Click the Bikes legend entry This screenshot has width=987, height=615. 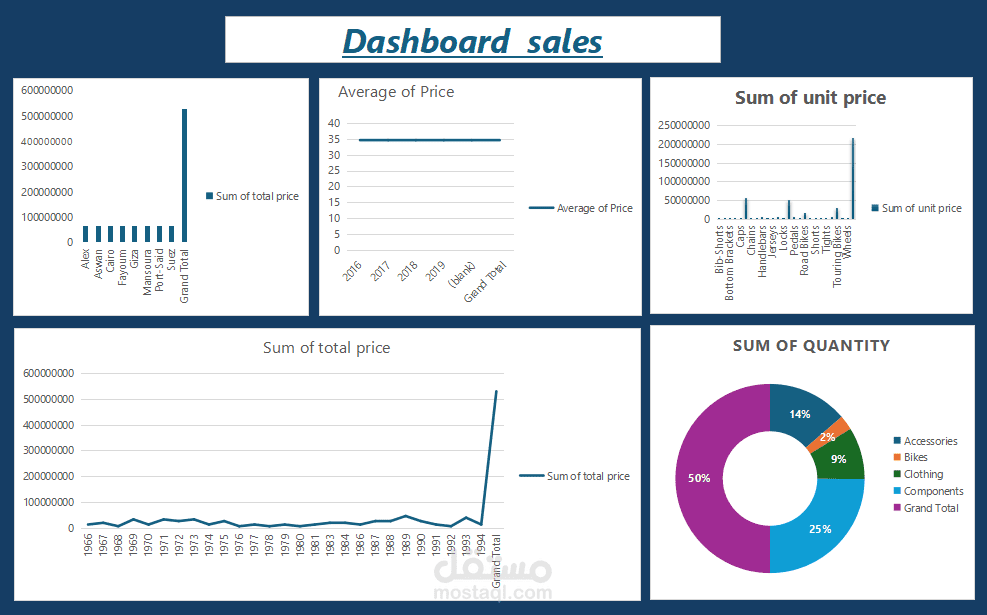(x=911, y=457)
